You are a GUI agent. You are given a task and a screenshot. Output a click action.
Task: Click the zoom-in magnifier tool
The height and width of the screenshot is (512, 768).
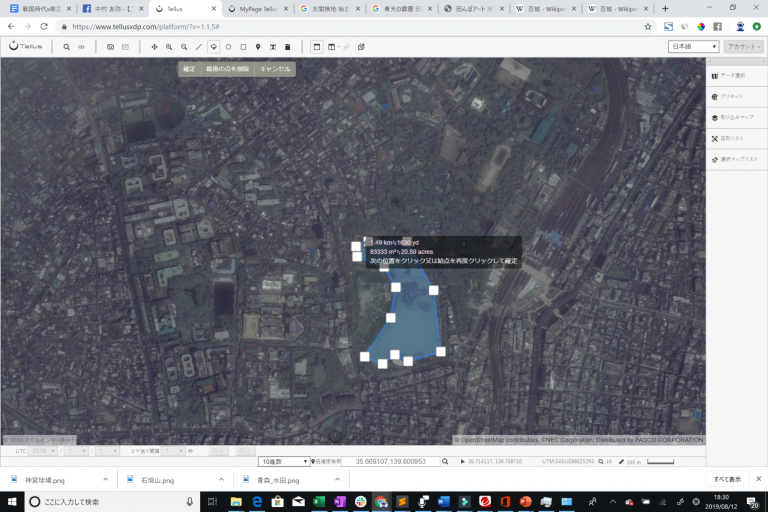[x=169, y=47]
